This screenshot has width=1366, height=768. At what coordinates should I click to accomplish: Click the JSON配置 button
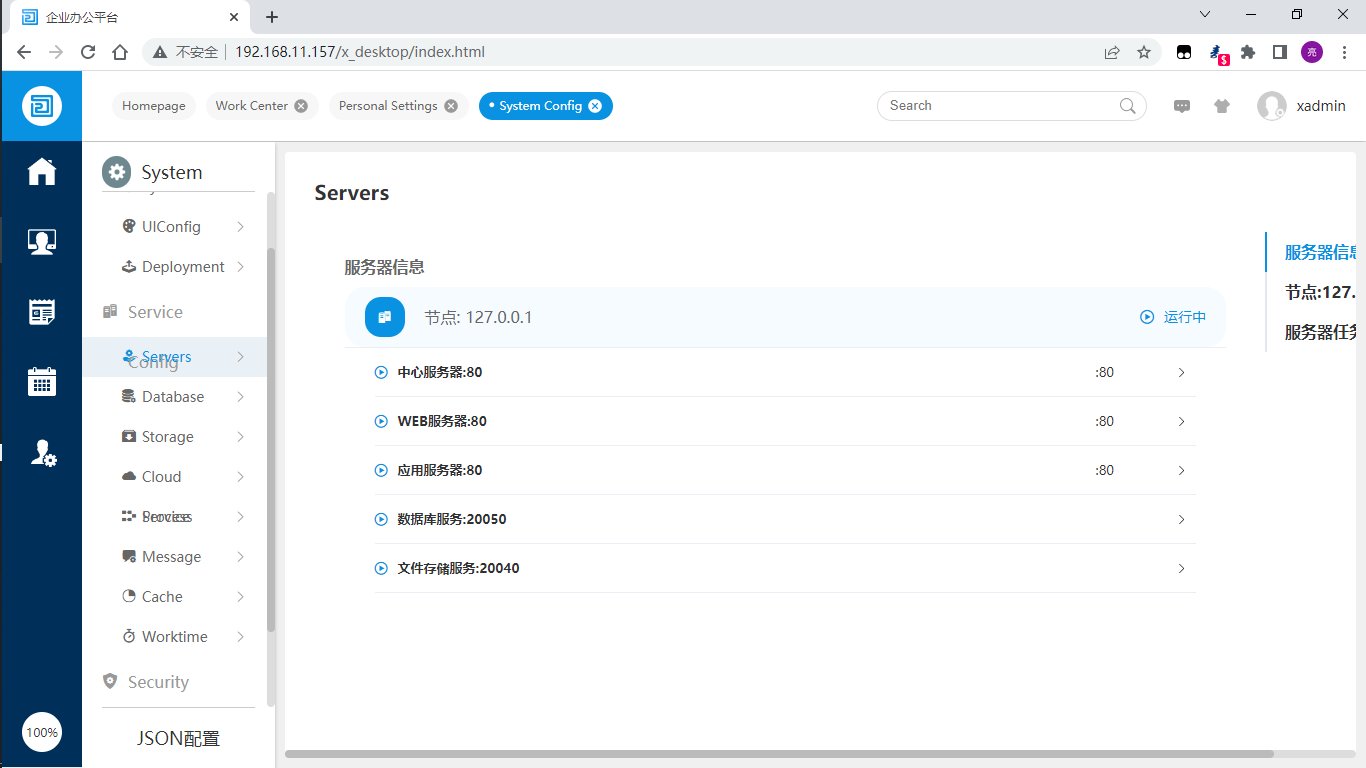click(x=178, y=739)
